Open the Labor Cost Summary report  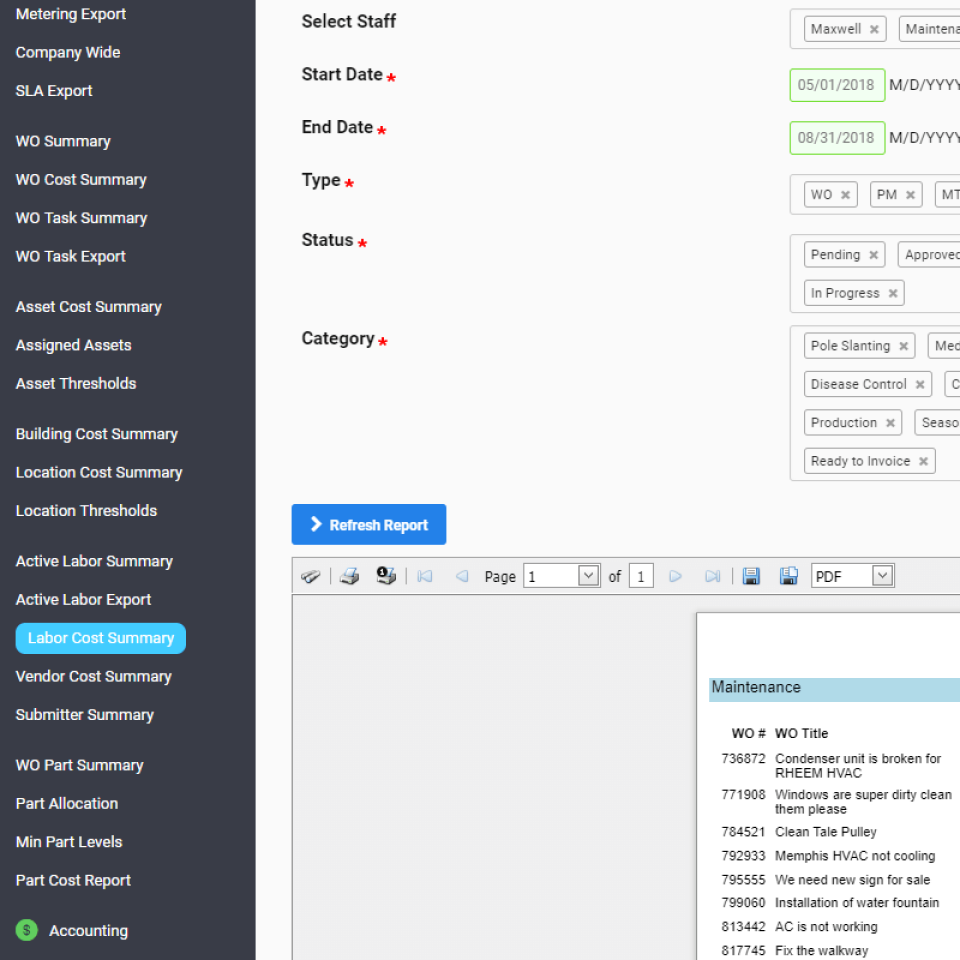pos(100,638)
